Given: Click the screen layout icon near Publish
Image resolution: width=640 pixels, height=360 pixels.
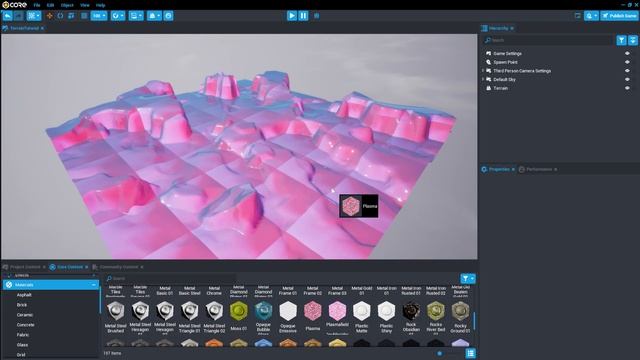Looking at the screenshot, I should coord(578,16).
